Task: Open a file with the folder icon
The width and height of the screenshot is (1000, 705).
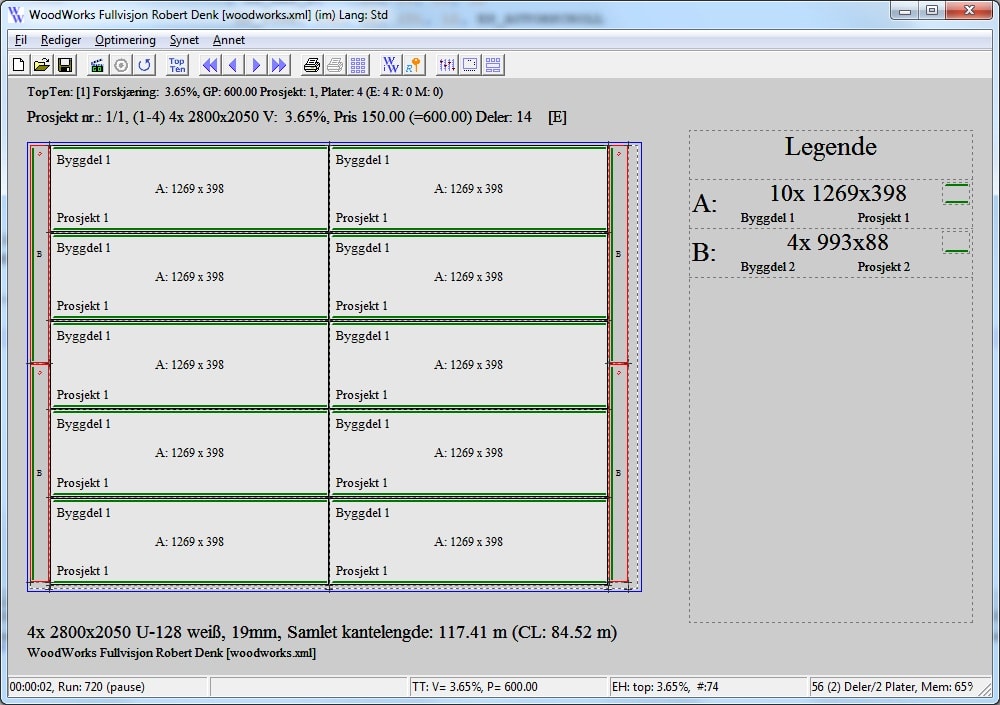Action: point(41,64)
